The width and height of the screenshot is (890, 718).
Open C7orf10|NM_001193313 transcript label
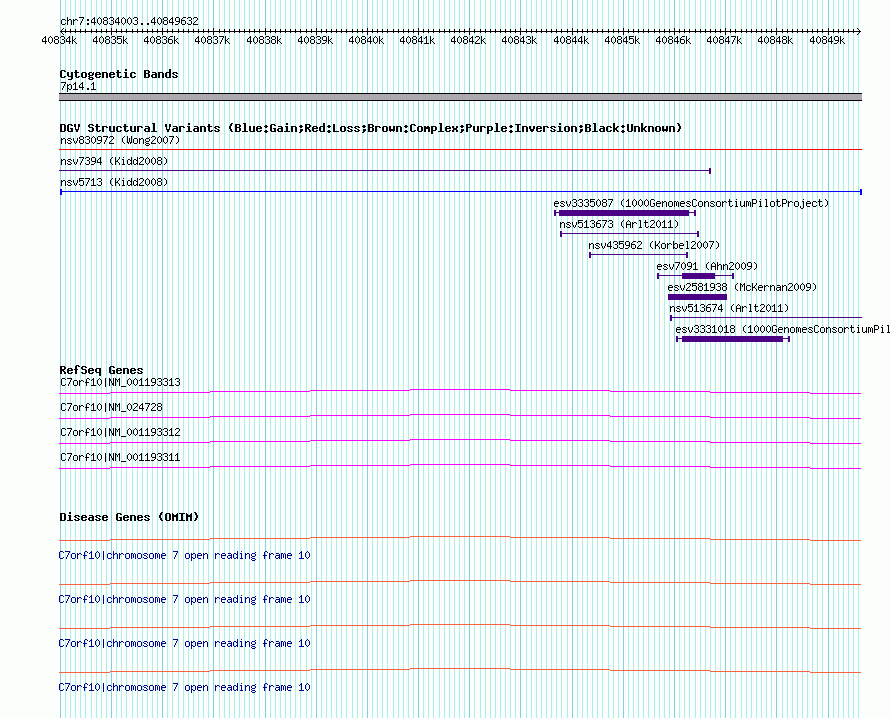(x=120, y=383)
